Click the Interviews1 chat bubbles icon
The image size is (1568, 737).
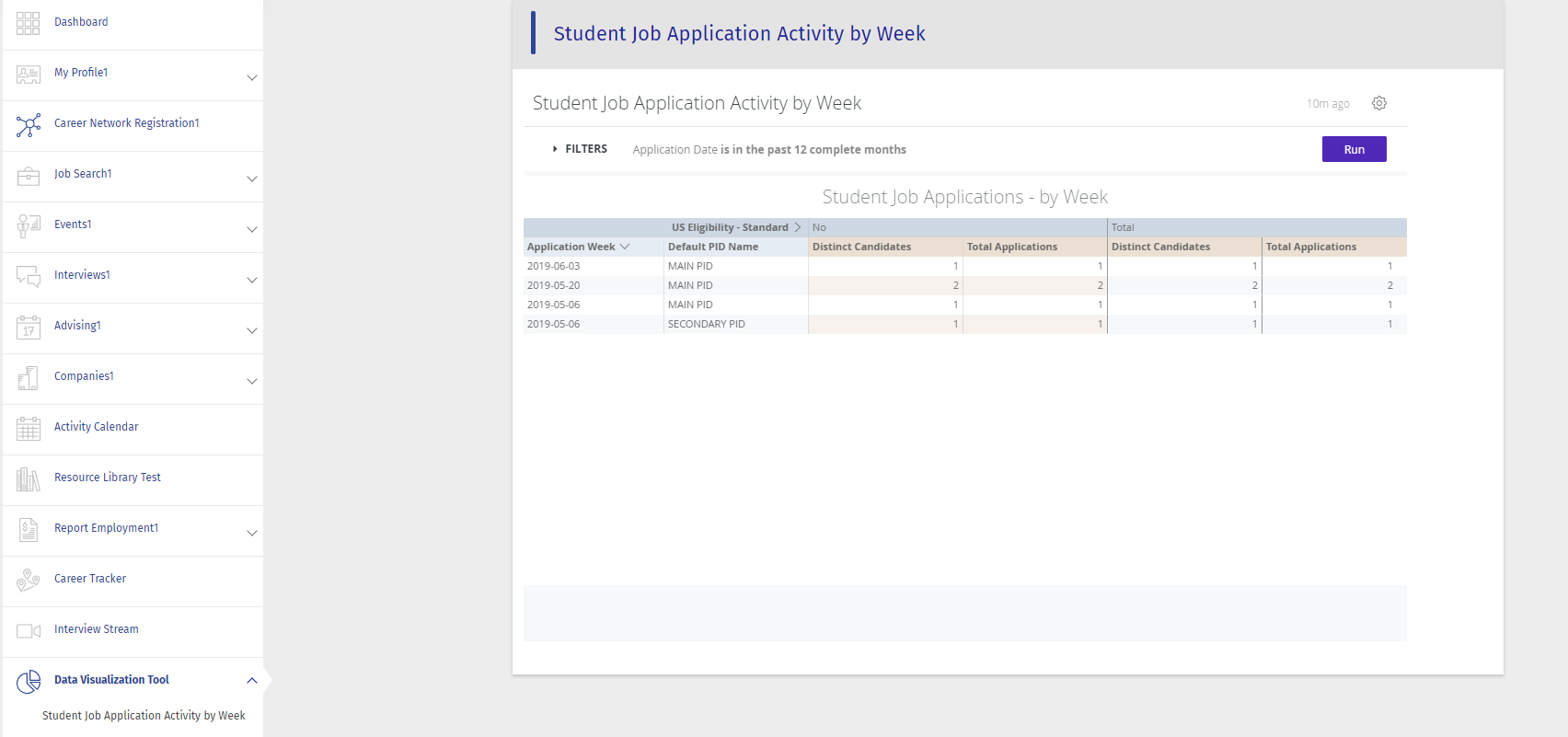pyautogui.click(x=29, y=276)
